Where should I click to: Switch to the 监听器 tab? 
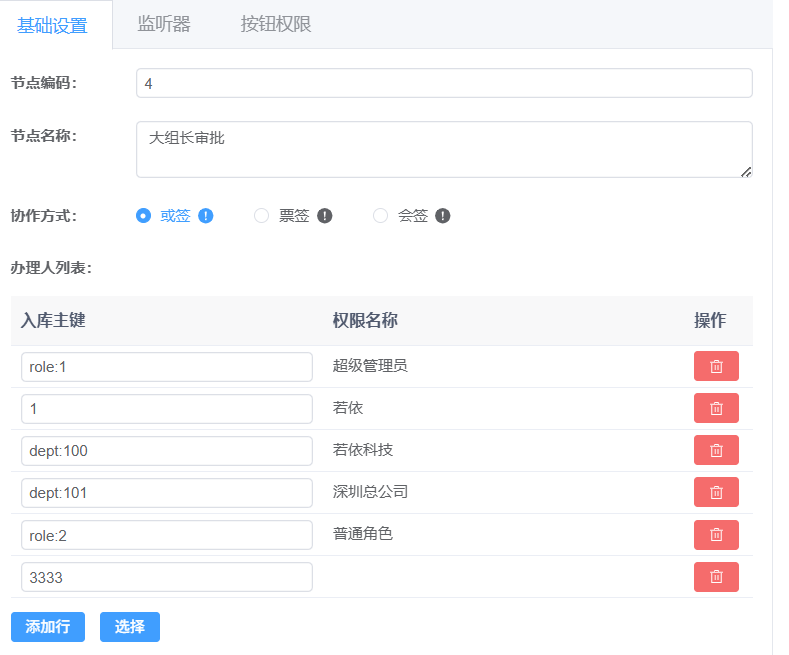(164, 24)
